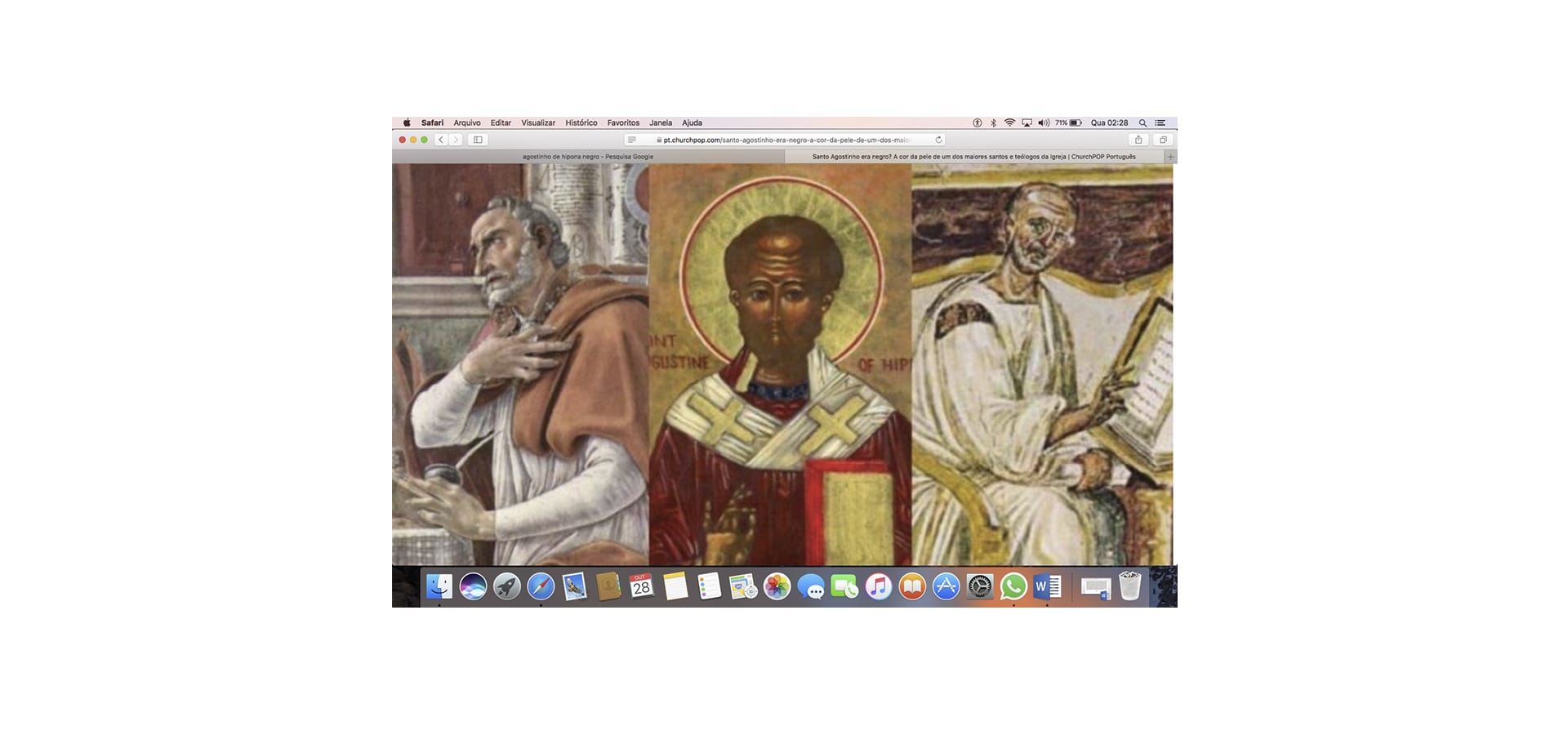1568x735 pixels.
Task: Open the volume control in menu bar
Action: click(1044, 122)
